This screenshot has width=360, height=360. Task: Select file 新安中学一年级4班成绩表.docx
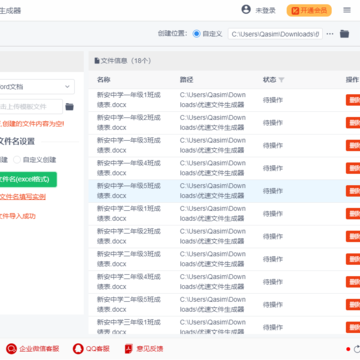(x=129, y=168)
